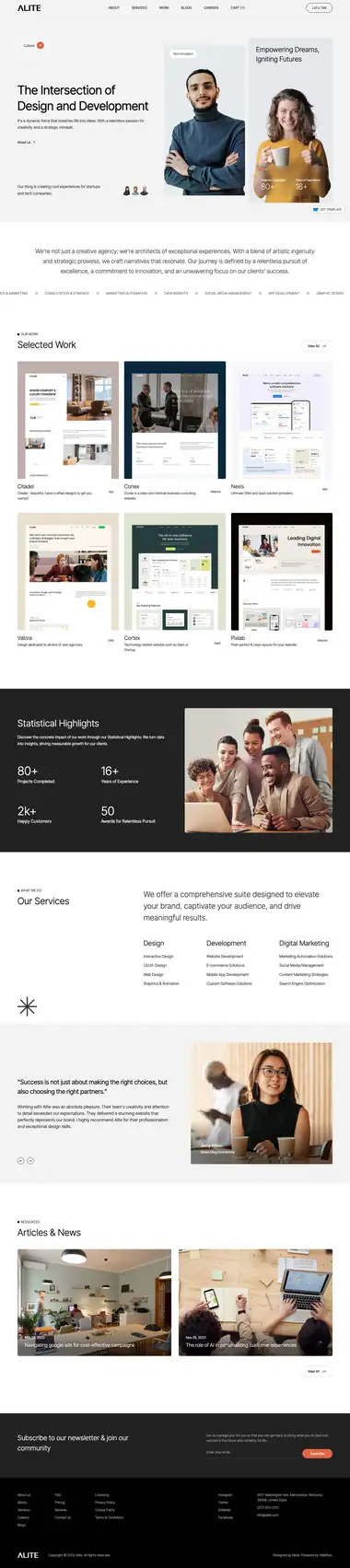Click the Privacy Policy footer link
The width and height of the screenshot is (350, 1568).
point(105,1503)
